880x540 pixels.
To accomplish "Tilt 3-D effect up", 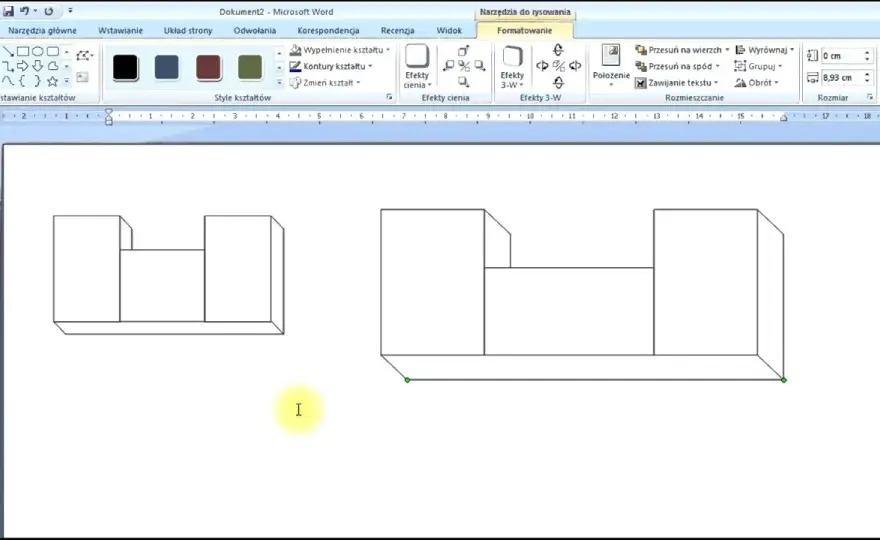I will pyautogui.click(x=558, y=50).
